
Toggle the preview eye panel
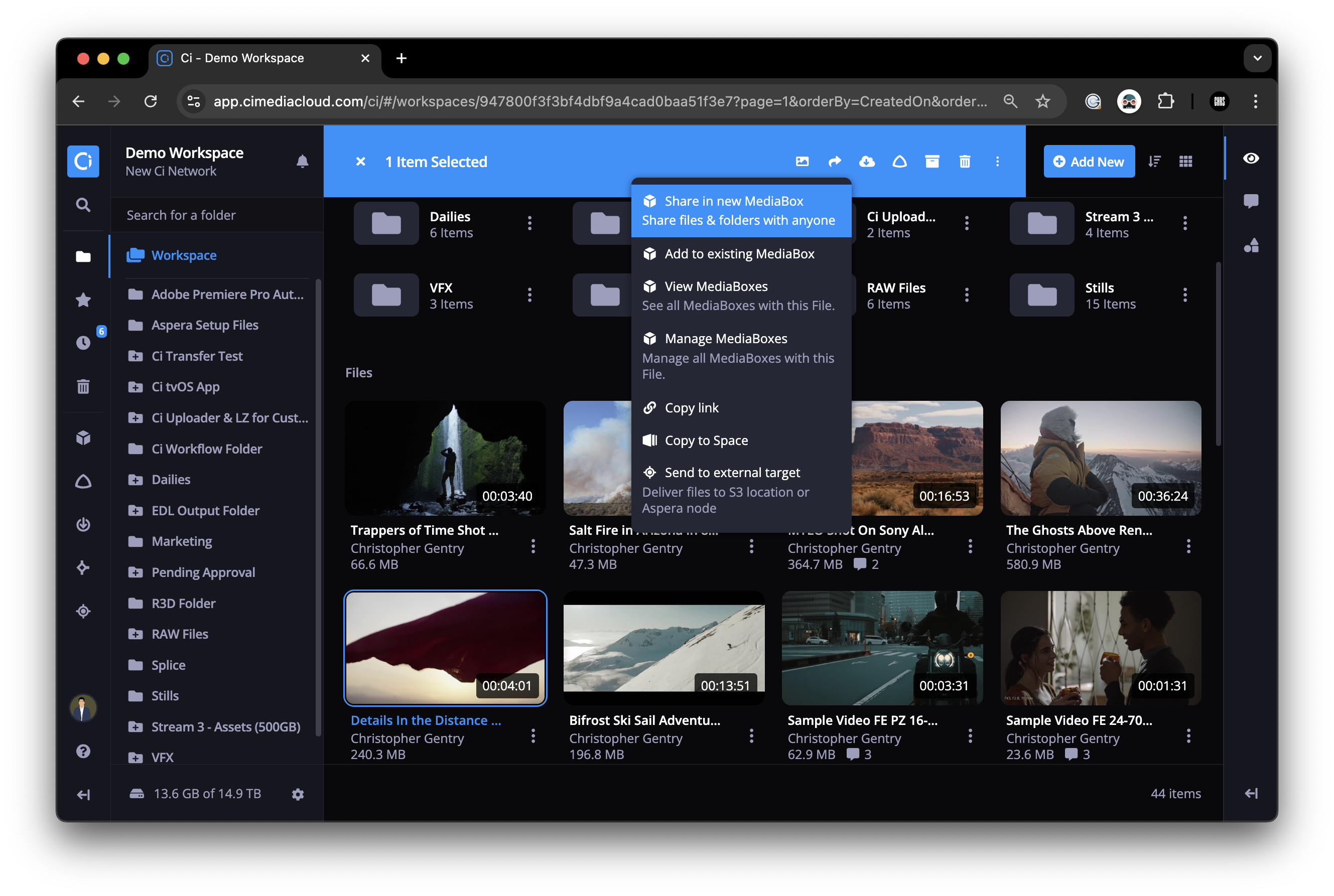1251,159
